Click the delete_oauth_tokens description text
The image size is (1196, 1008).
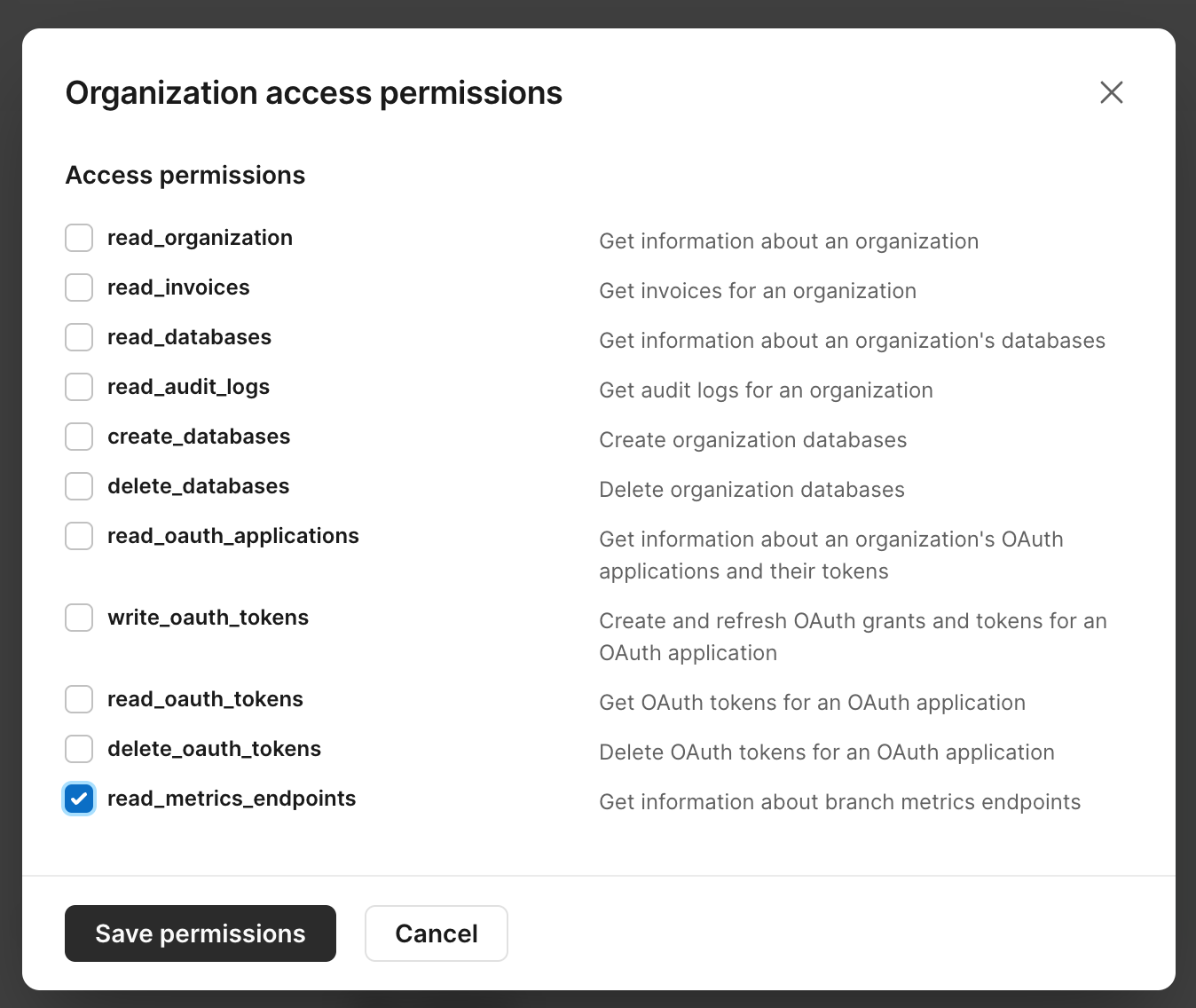826,752
